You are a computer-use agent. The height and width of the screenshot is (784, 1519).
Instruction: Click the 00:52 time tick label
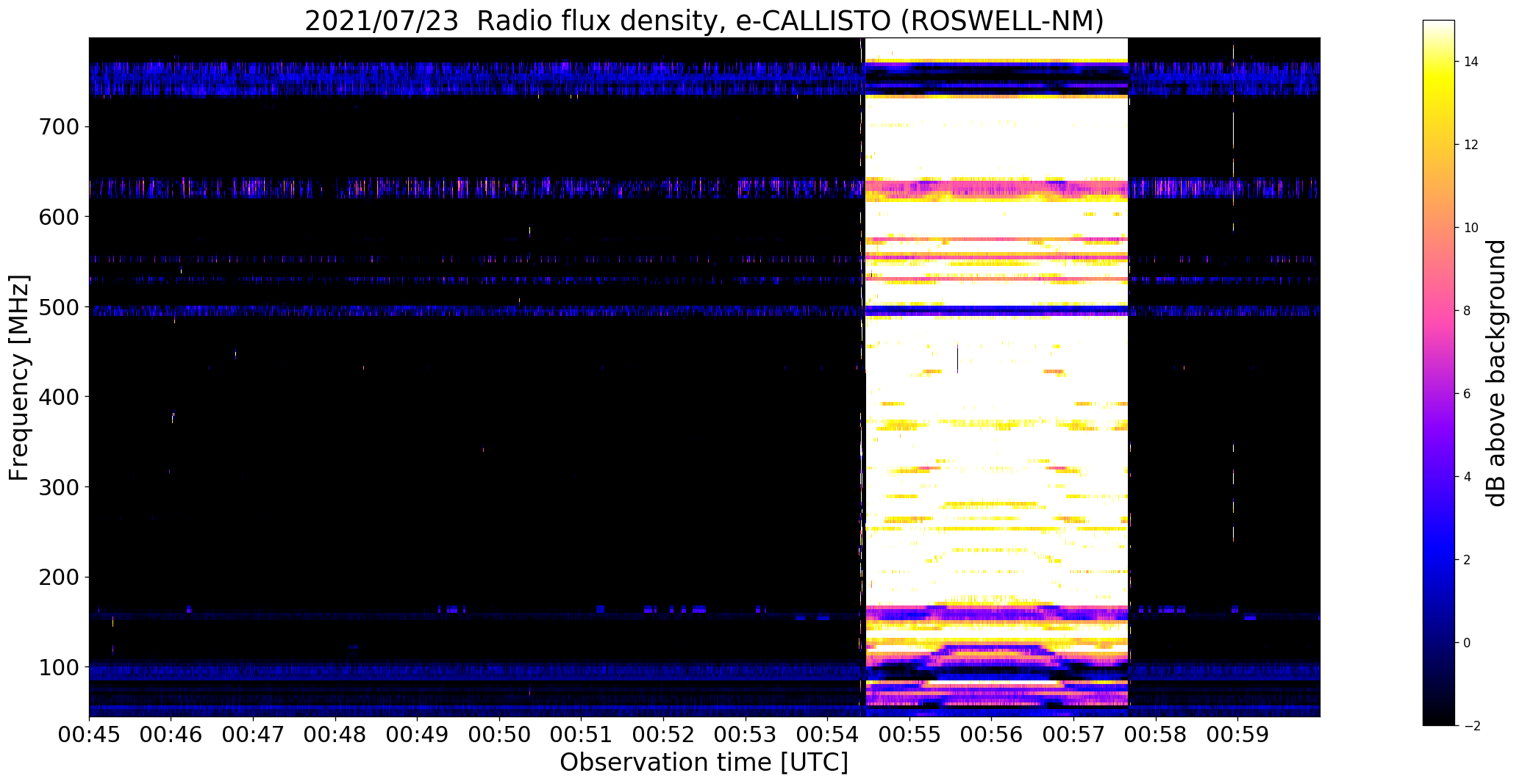tap(664, 733)
